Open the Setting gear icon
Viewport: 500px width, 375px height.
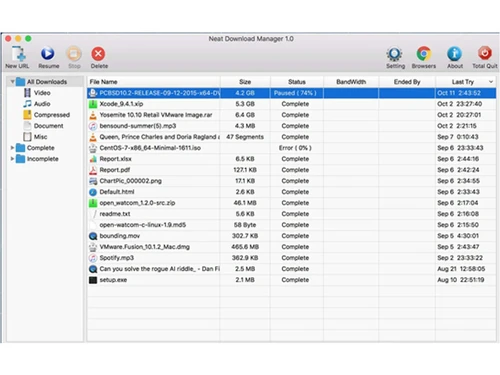[395, 54]
